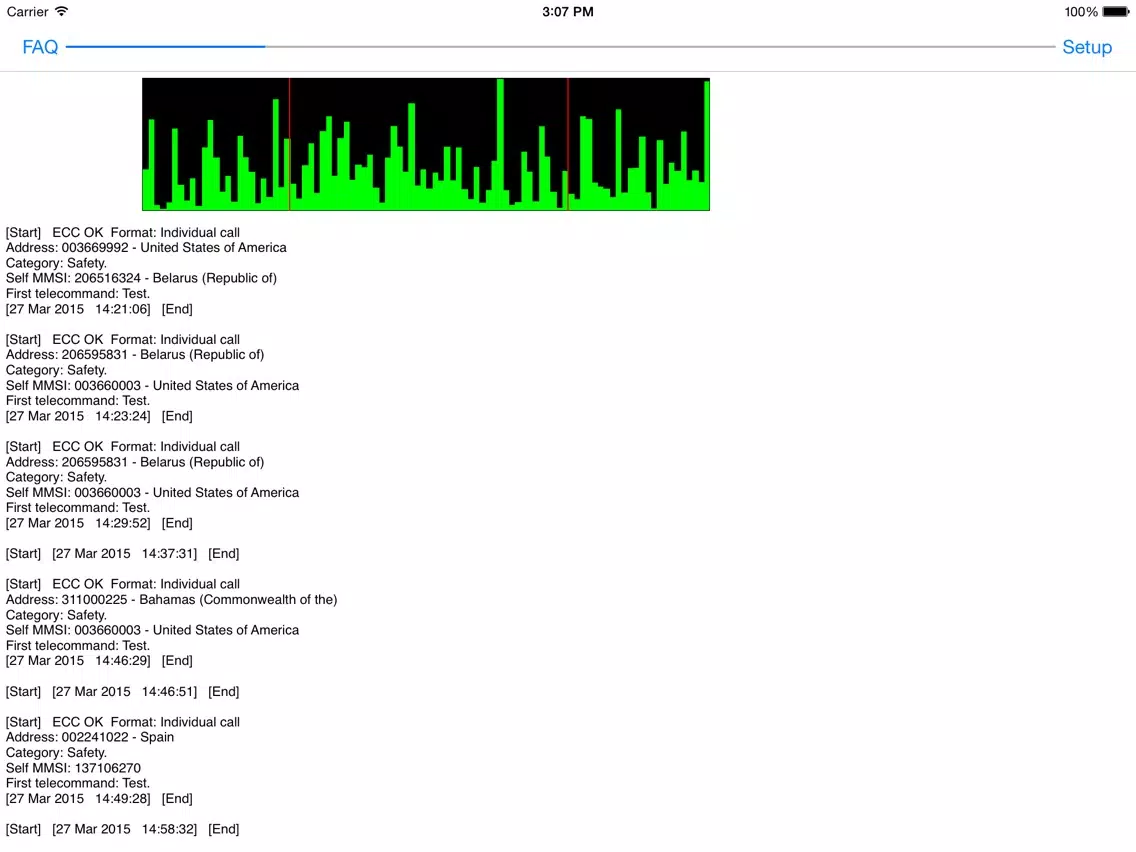Tap the Carrier label in status bar
1136x852 pixels.
(x=28, y=12)
